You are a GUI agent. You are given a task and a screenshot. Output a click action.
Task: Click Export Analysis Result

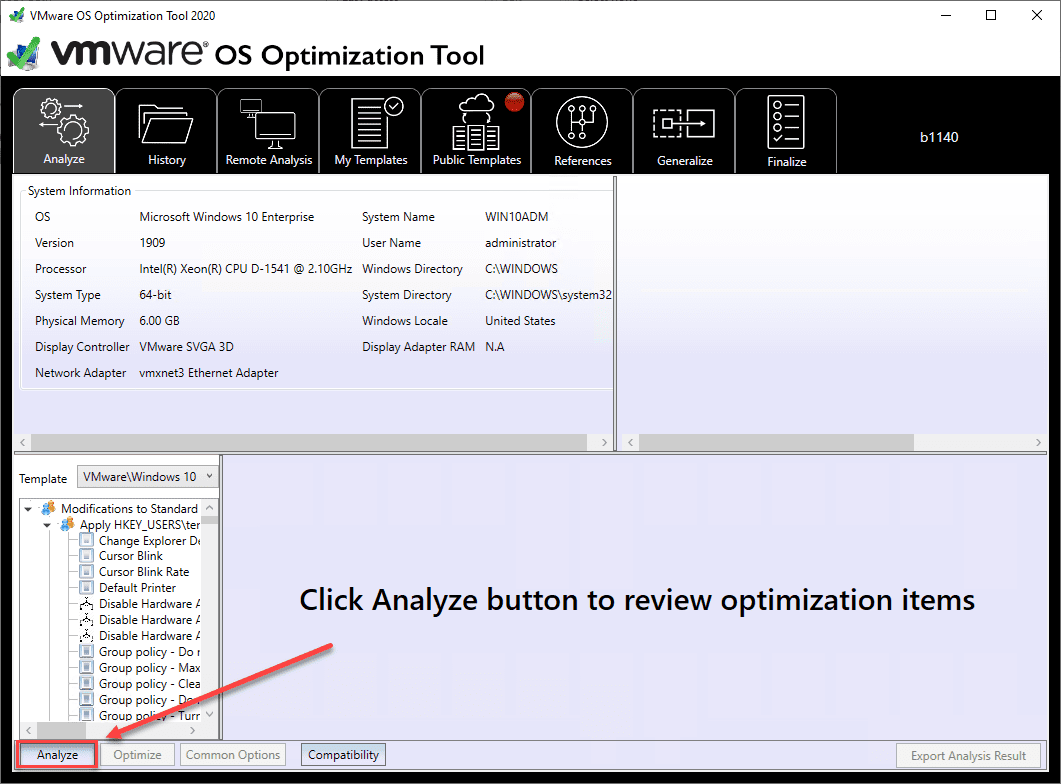(968, 755)
